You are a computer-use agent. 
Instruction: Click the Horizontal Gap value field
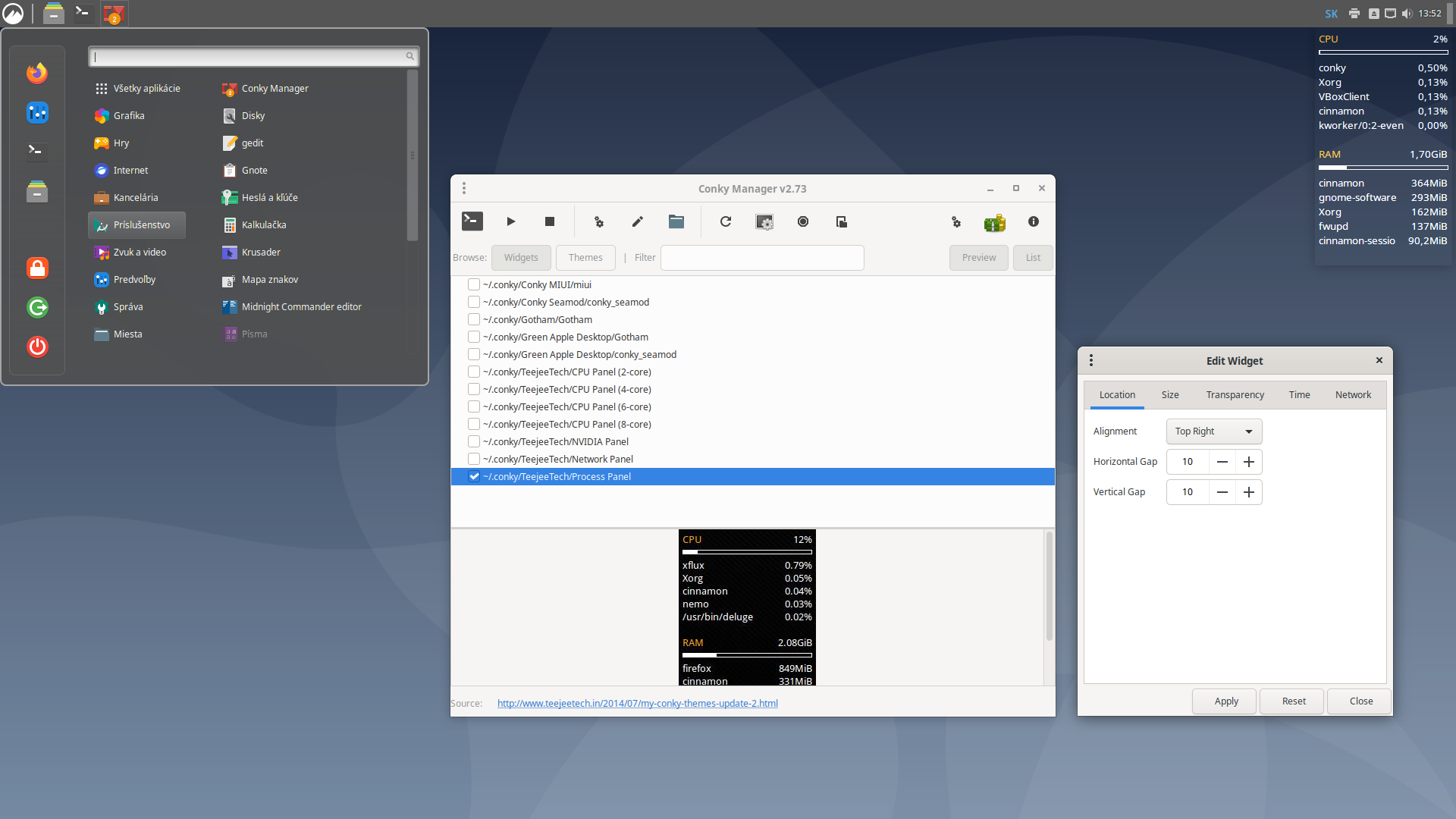coord(1188,462)
